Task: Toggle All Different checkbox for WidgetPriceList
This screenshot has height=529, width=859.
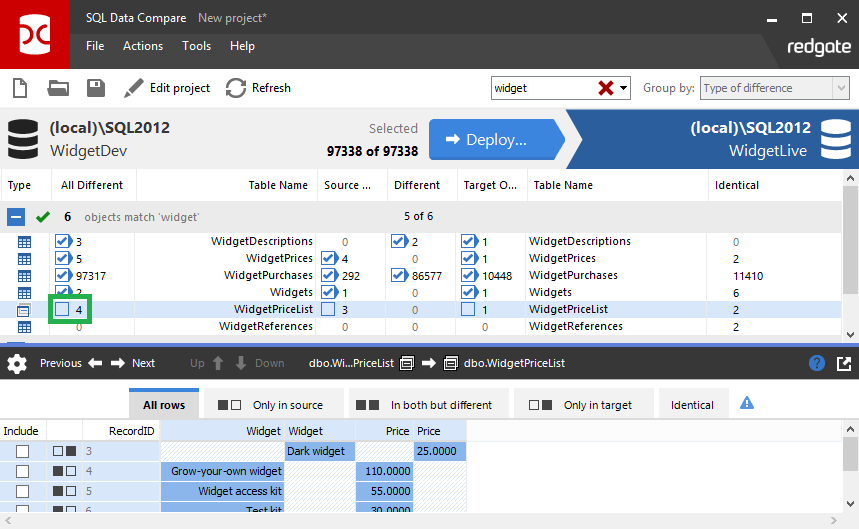Action: [63, 310]
